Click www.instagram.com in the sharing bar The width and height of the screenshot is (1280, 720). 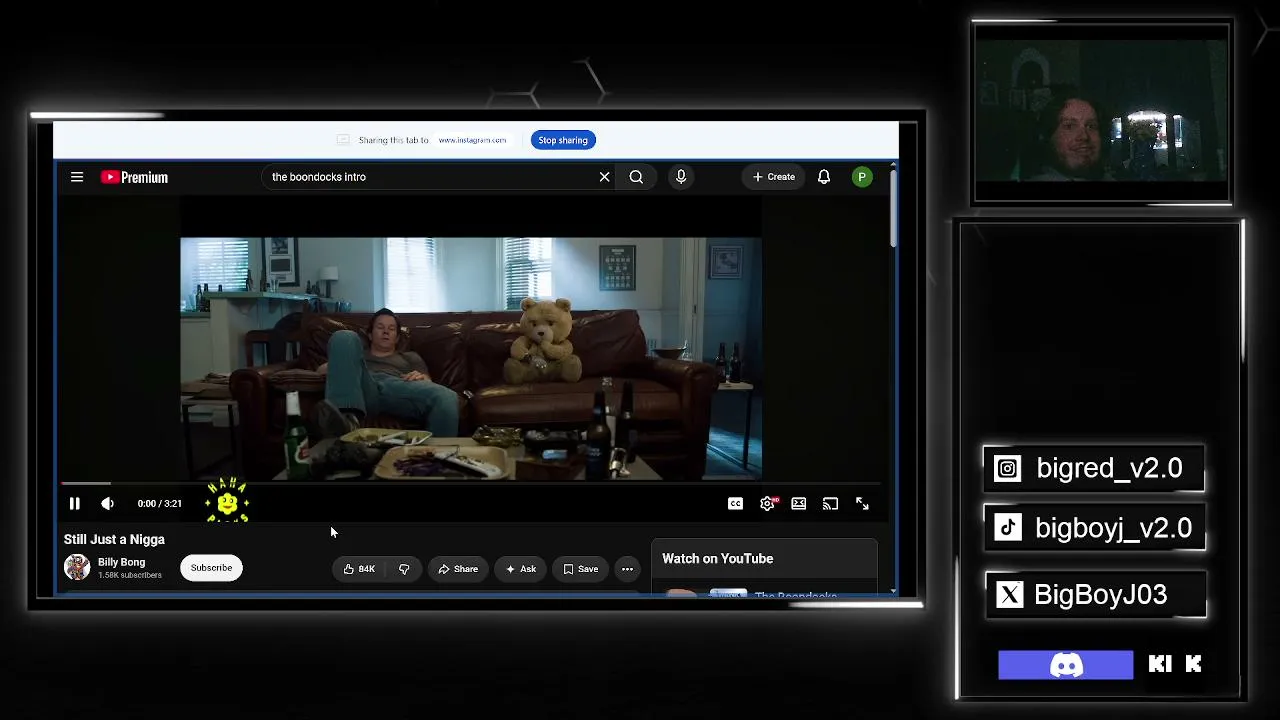(x=472, y=140)
